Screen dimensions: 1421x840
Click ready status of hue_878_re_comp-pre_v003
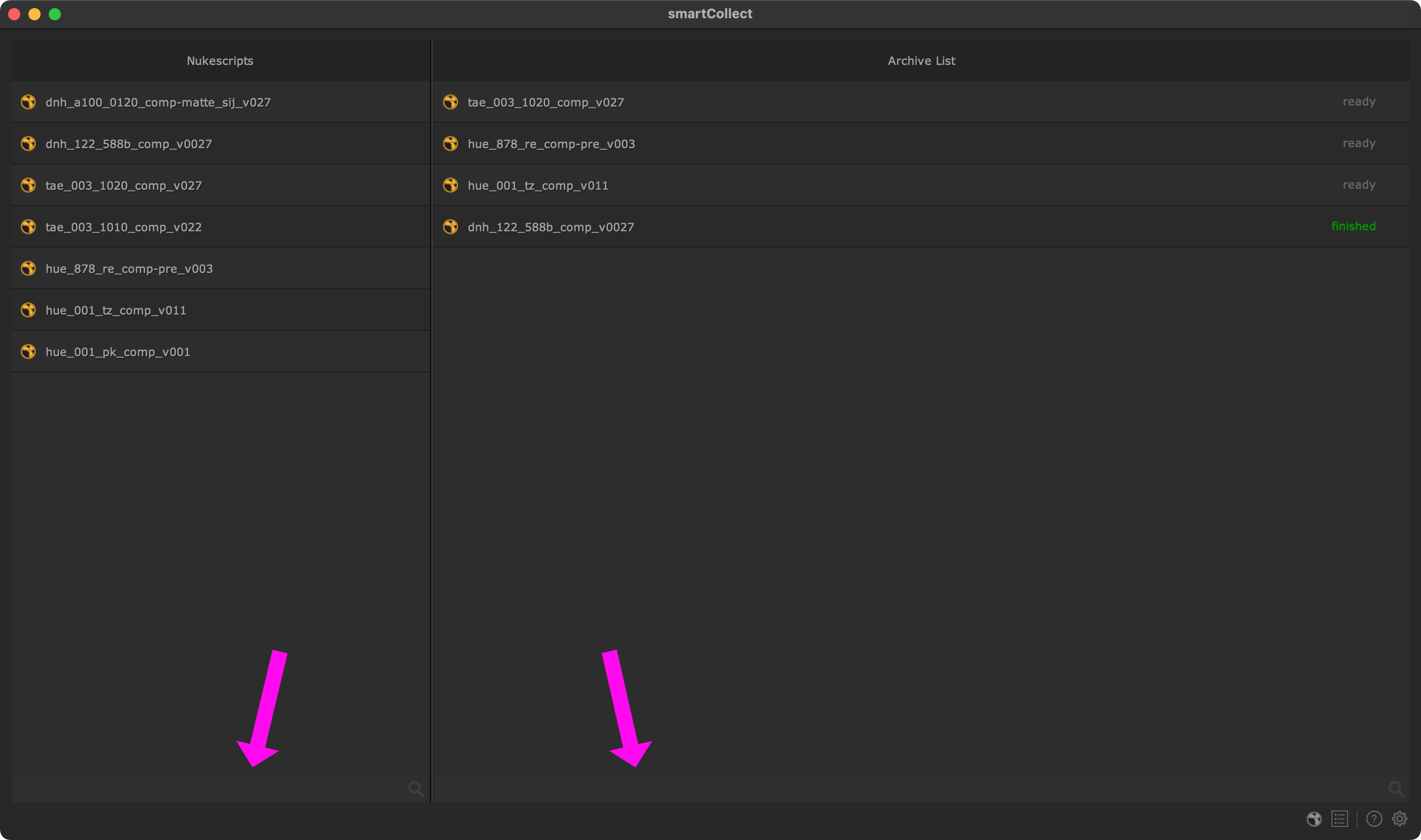point(1359,143)
